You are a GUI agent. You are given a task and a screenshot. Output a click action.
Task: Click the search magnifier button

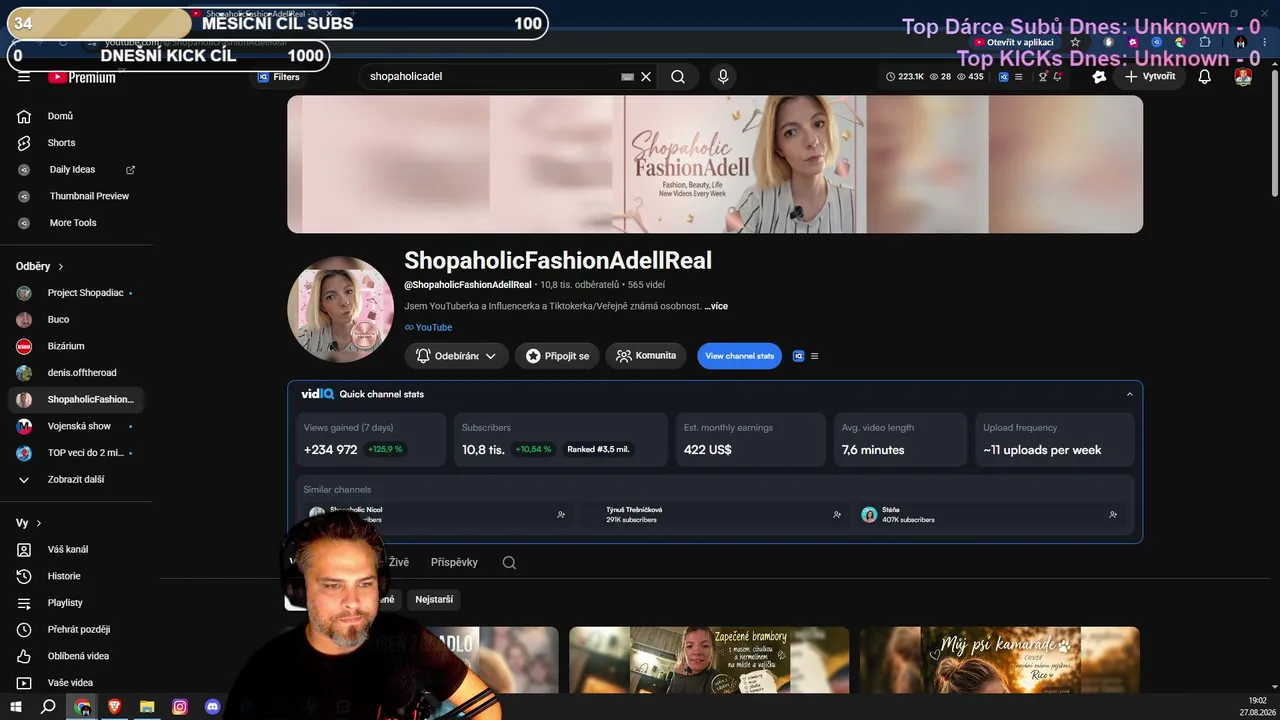point(678,77)
